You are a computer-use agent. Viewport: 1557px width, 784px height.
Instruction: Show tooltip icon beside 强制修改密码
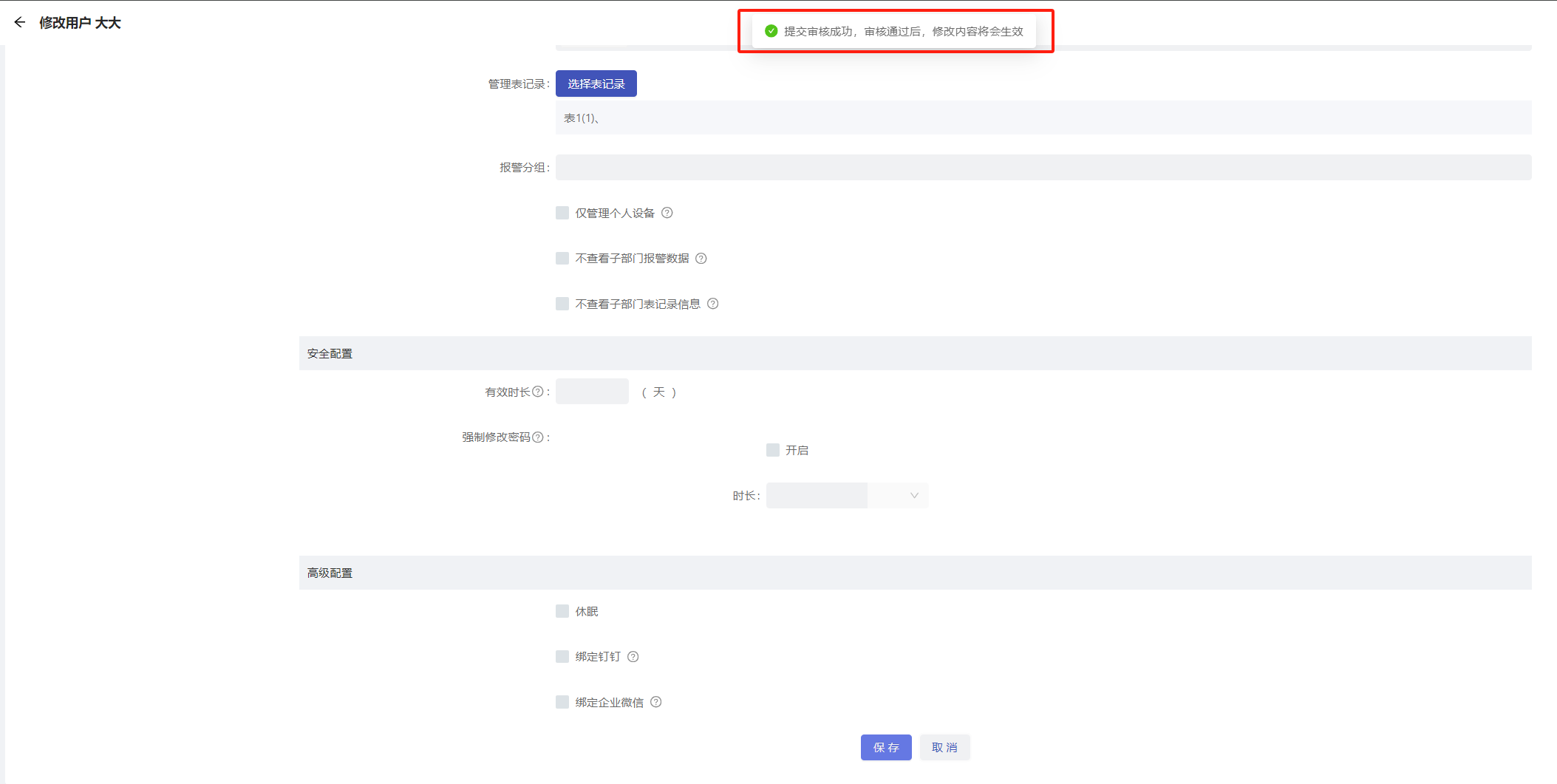click(x=538, y=437)
